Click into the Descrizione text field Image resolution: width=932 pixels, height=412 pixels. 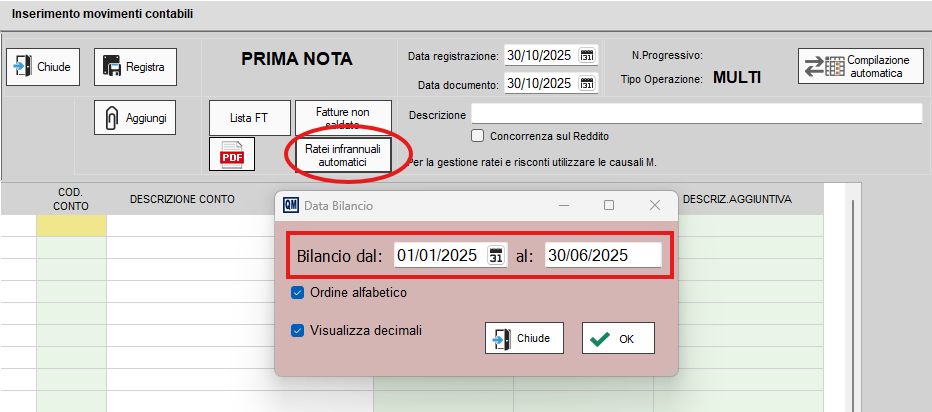point(695,113)
